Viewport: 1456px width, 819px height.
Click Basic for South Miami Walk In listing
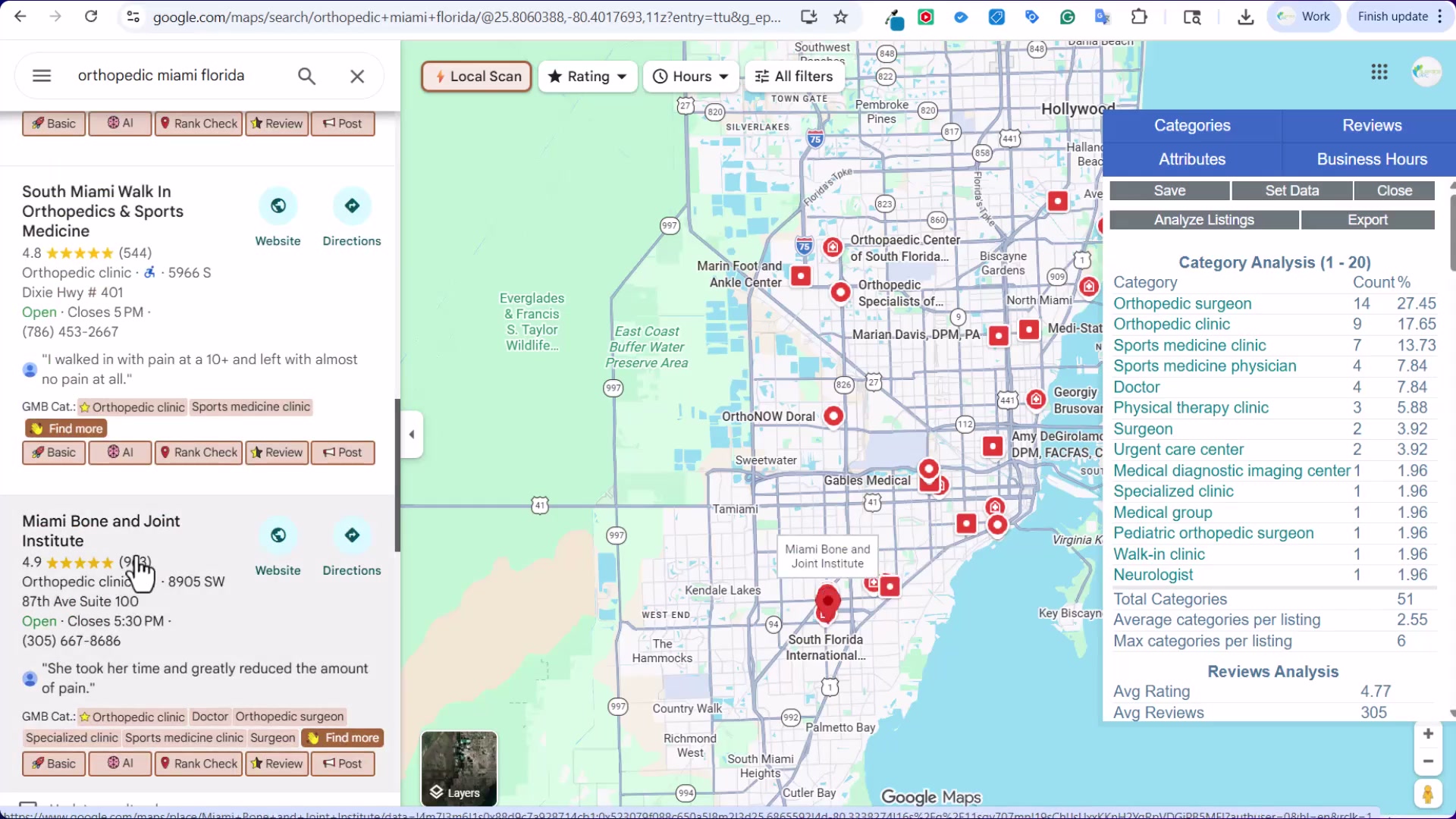[x=54, y=453]
